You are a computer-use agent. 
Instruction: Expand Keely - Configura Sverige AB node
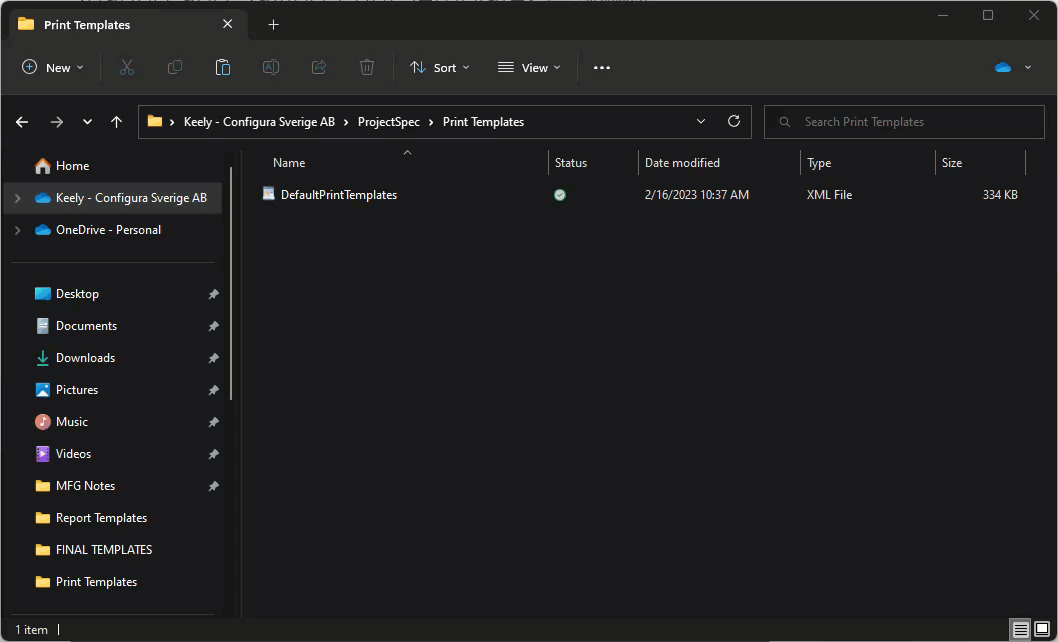18,198
